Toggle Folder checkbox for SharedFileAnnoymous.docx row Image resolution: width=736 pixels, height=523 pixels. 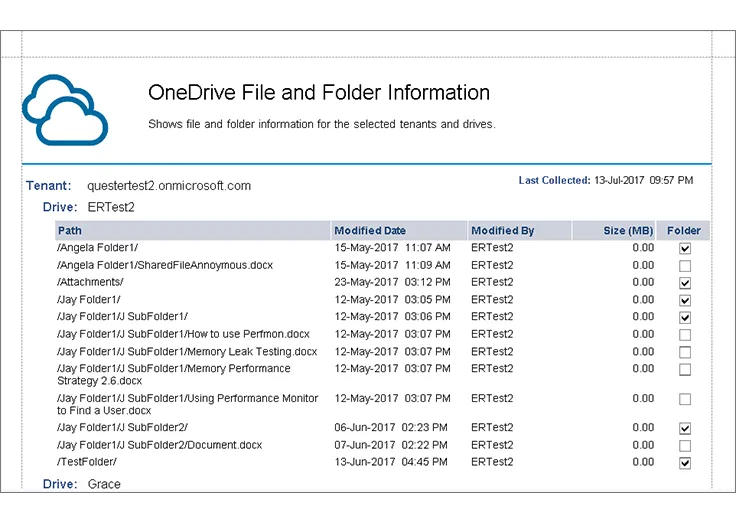[685, 266]
